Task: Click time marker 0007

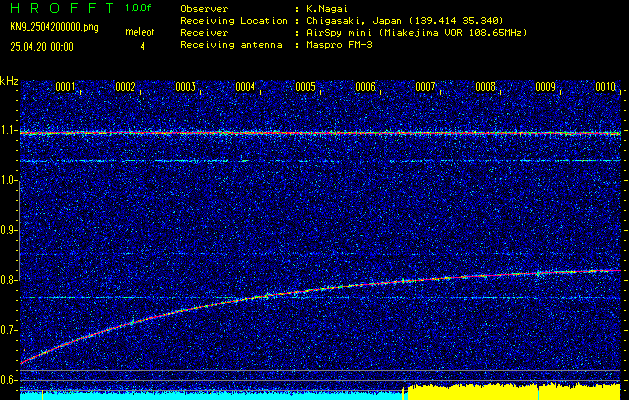Action: (x=425, y=87)
